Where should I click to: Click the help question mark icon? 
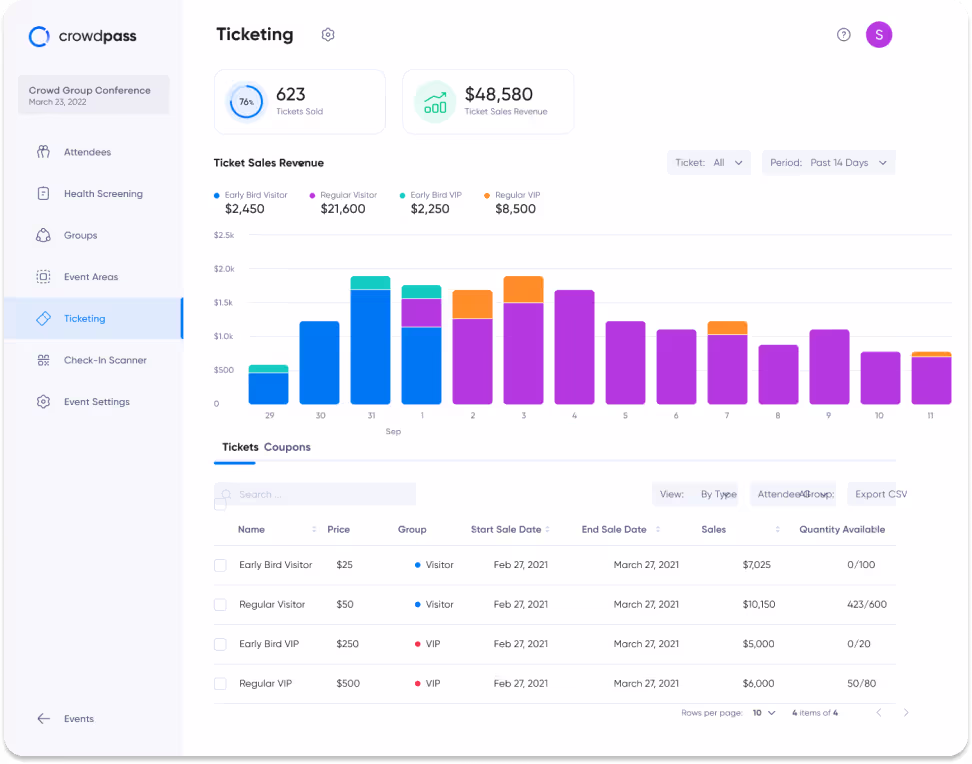point(843,34)
